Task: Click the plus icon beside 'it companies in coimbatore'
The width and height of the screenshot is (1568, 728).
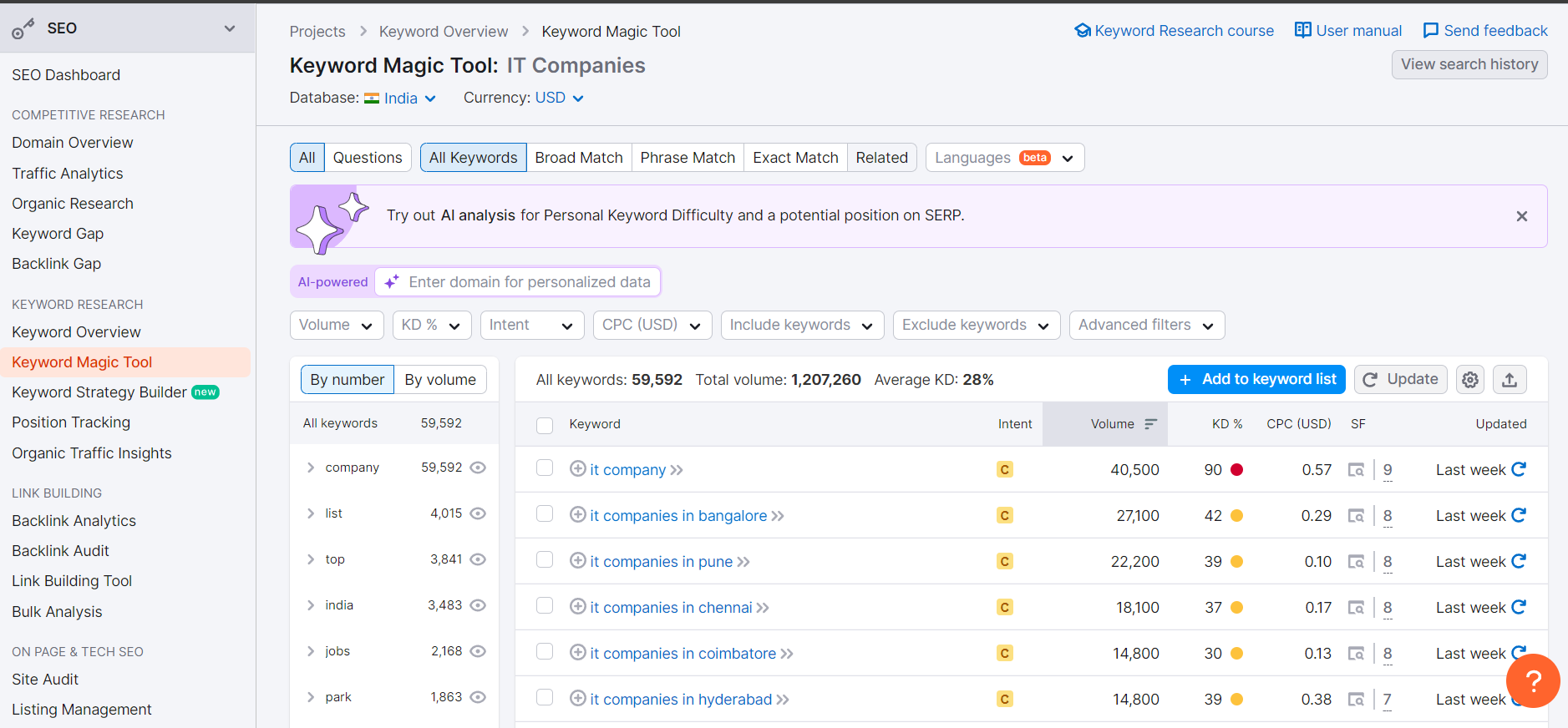Action: (577, 653)
